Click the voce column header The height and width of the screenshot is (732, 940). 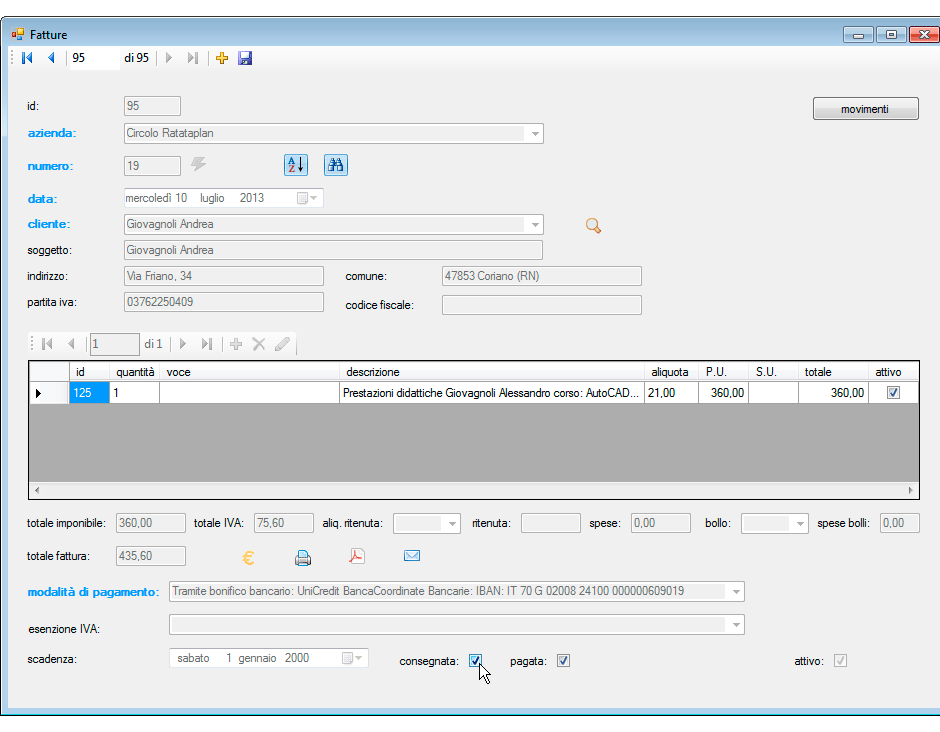pos(249,372)
